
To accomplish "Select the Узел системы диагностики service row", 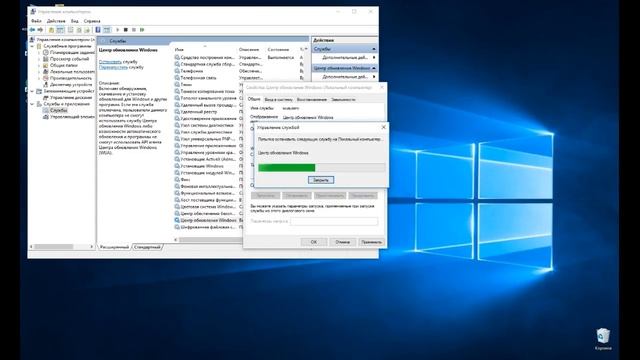I will click(x=208, y=125).
